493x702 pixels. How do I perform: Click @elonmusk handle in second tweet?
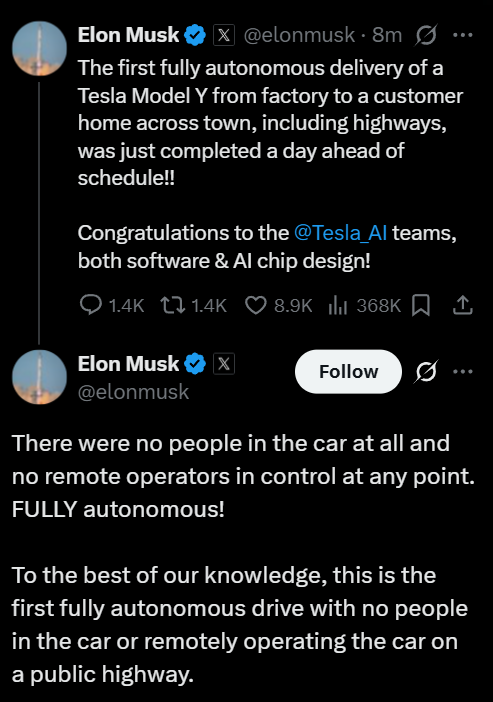[133, 392]
